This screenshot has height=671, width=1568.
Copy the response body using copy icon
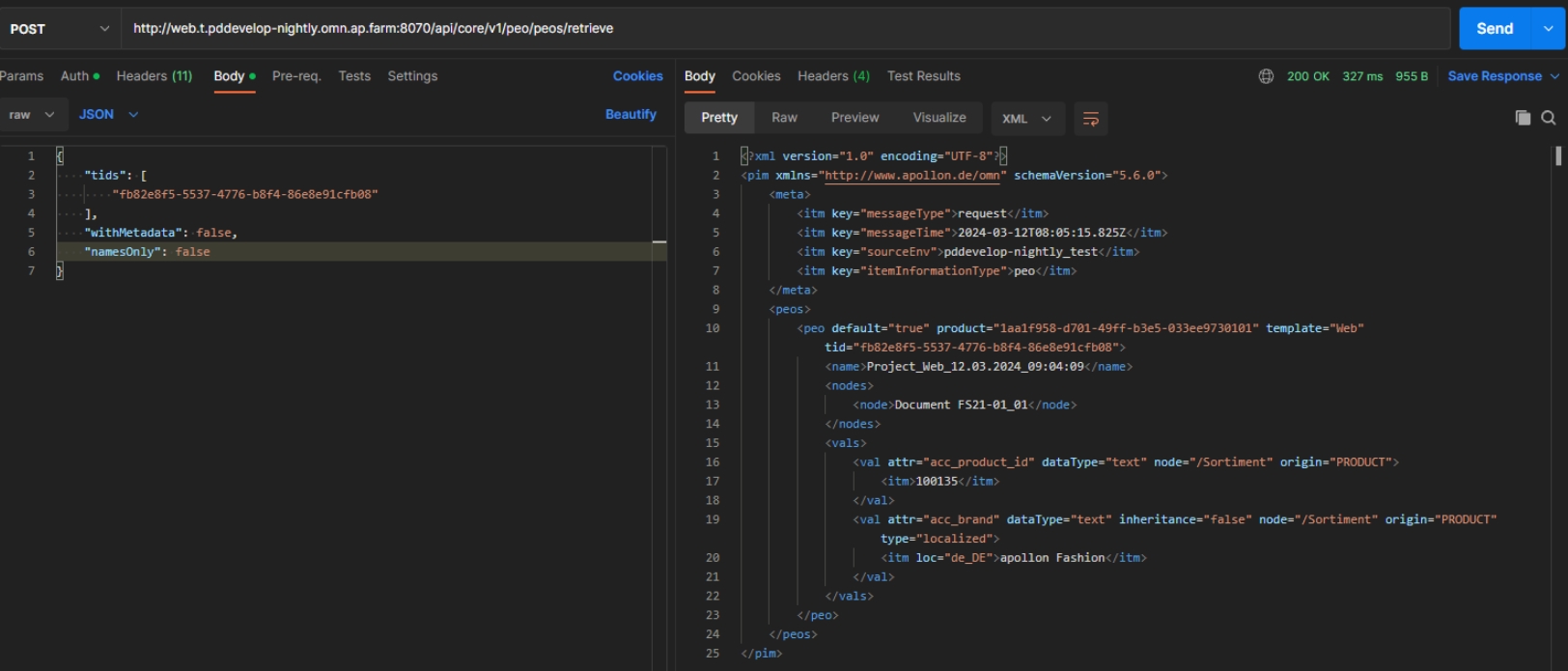coord(1523,118)
